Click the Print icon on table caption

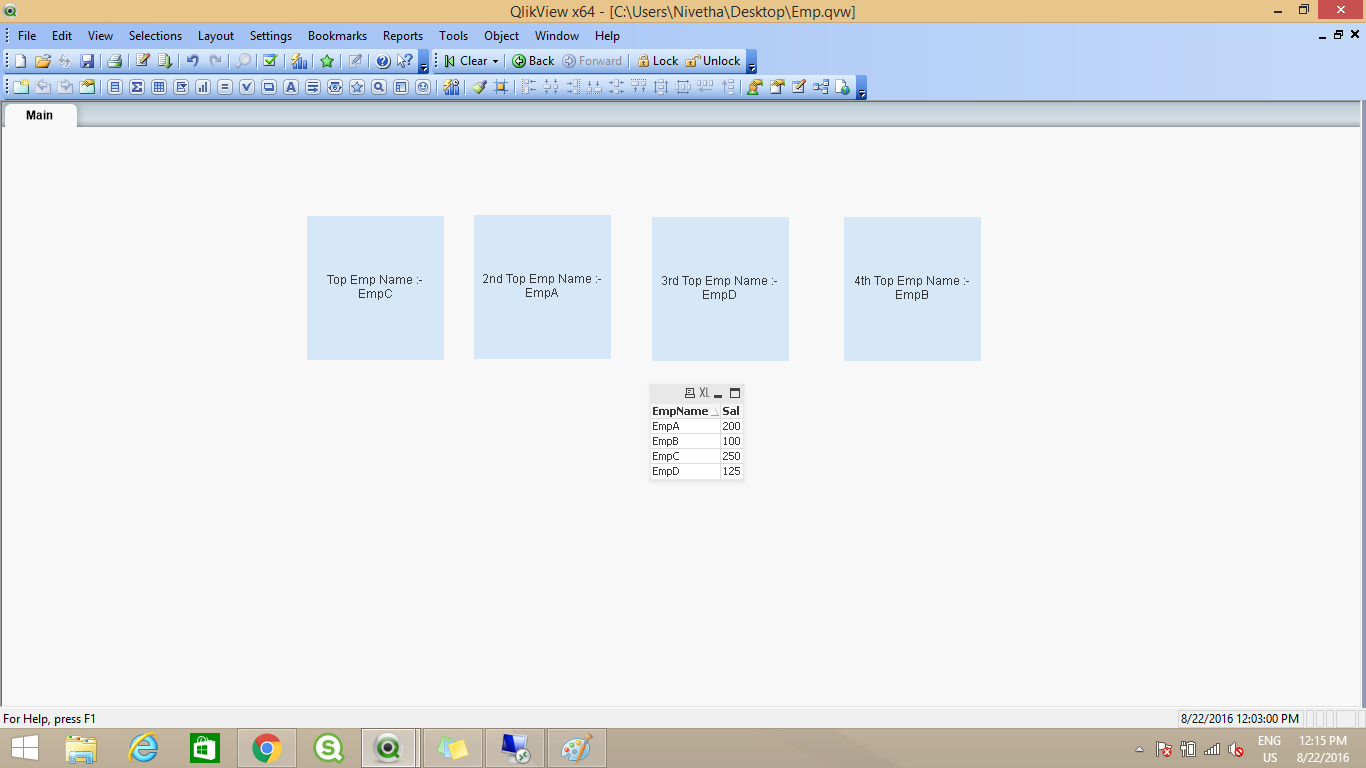[x=689, y=394]
